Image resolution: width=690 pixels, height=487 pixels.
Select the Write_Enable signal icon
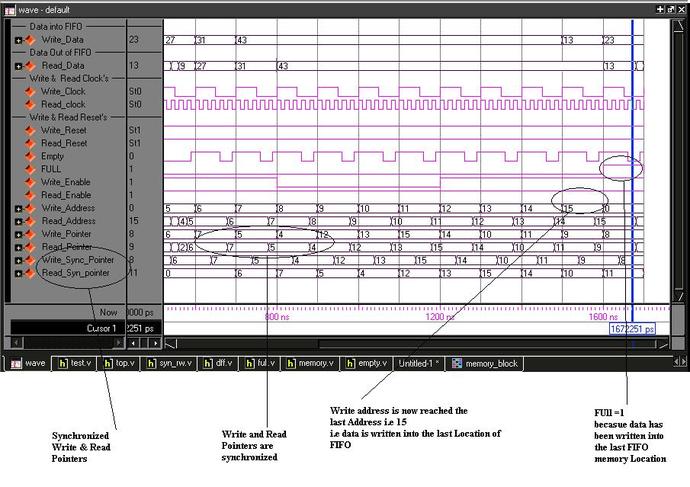pos(30,182)
